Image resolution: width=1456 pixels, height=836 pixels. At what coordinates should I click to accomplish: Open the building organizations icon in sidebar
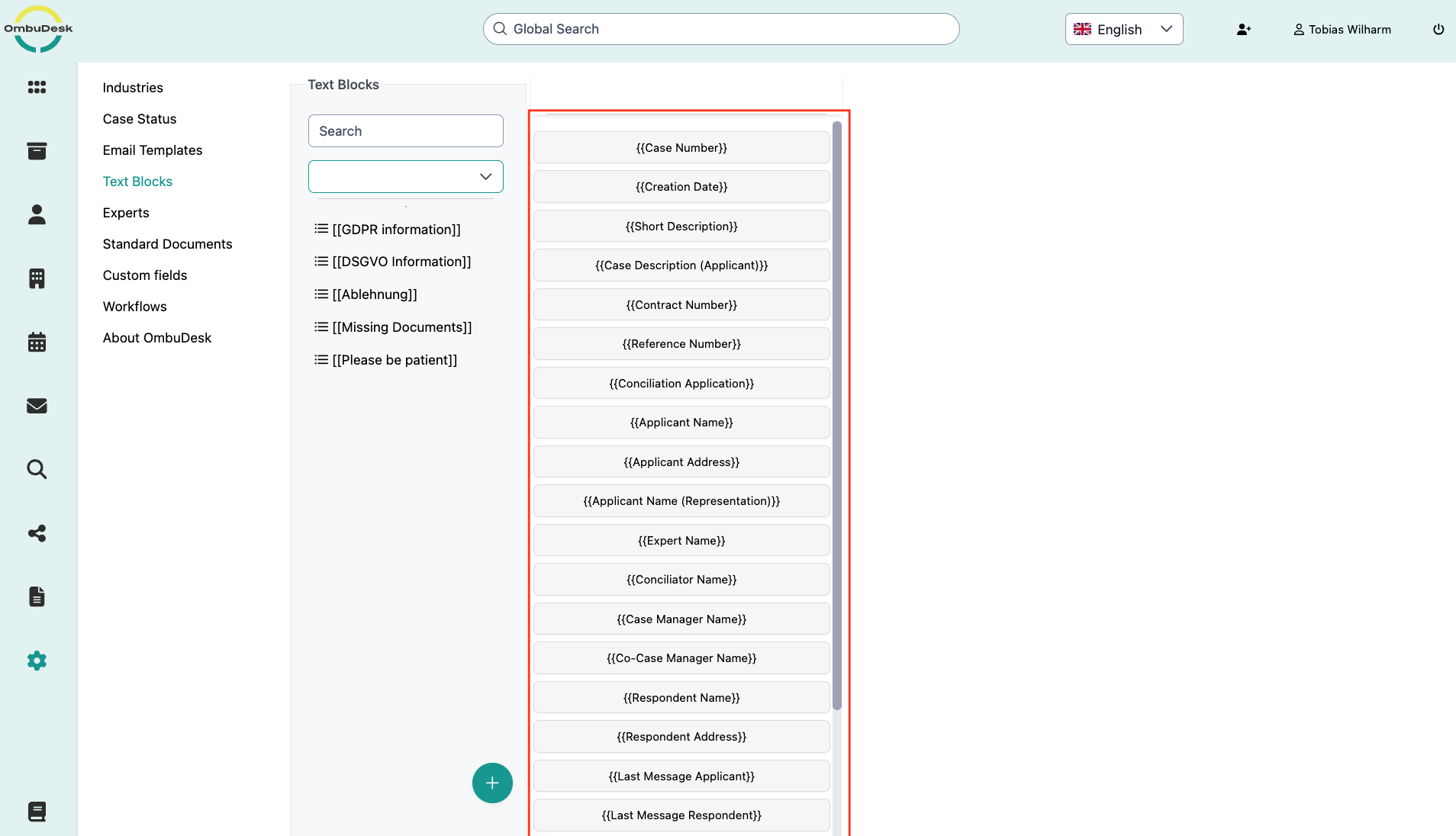[x=37, y=278]
